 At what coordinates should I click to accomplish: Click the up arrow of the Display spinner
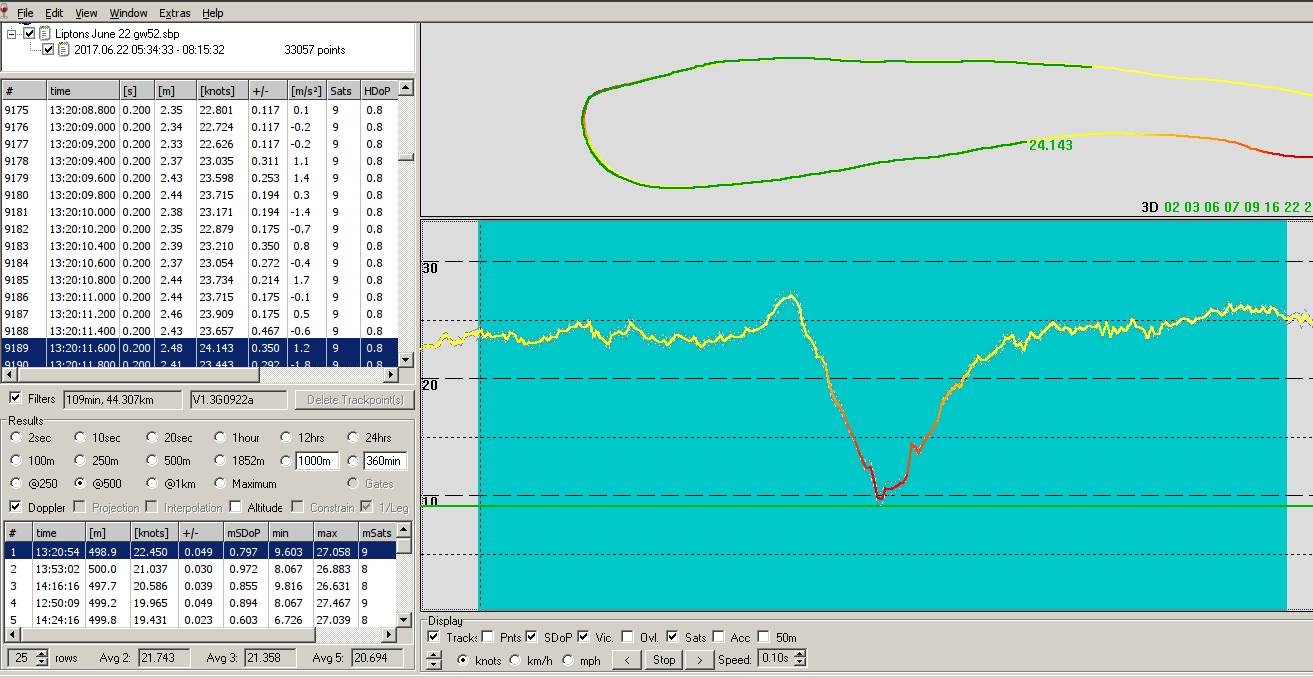click(x=433, y=654)
